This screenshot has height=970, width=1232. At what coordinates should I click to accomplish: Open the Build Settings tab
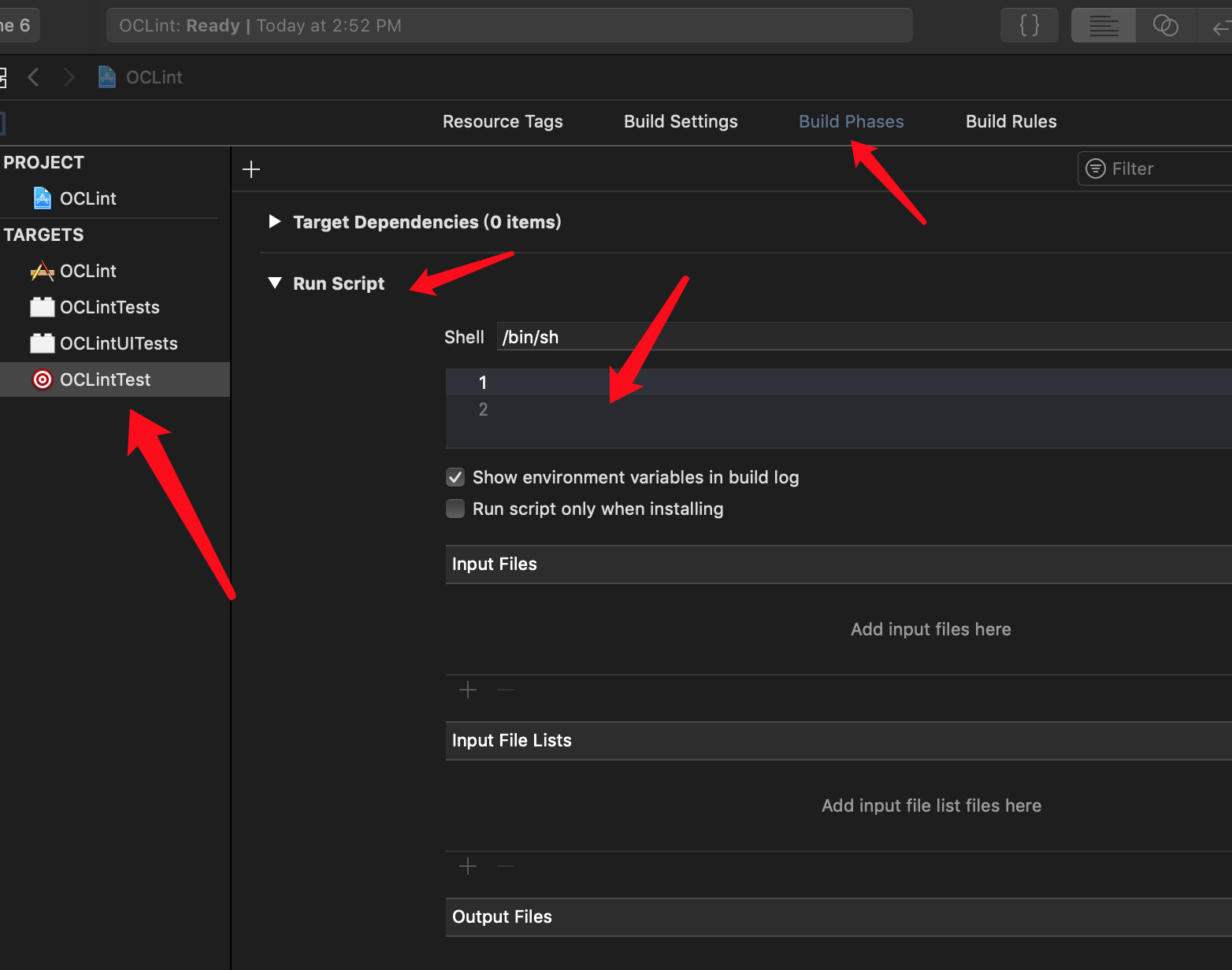pos(681,121)
